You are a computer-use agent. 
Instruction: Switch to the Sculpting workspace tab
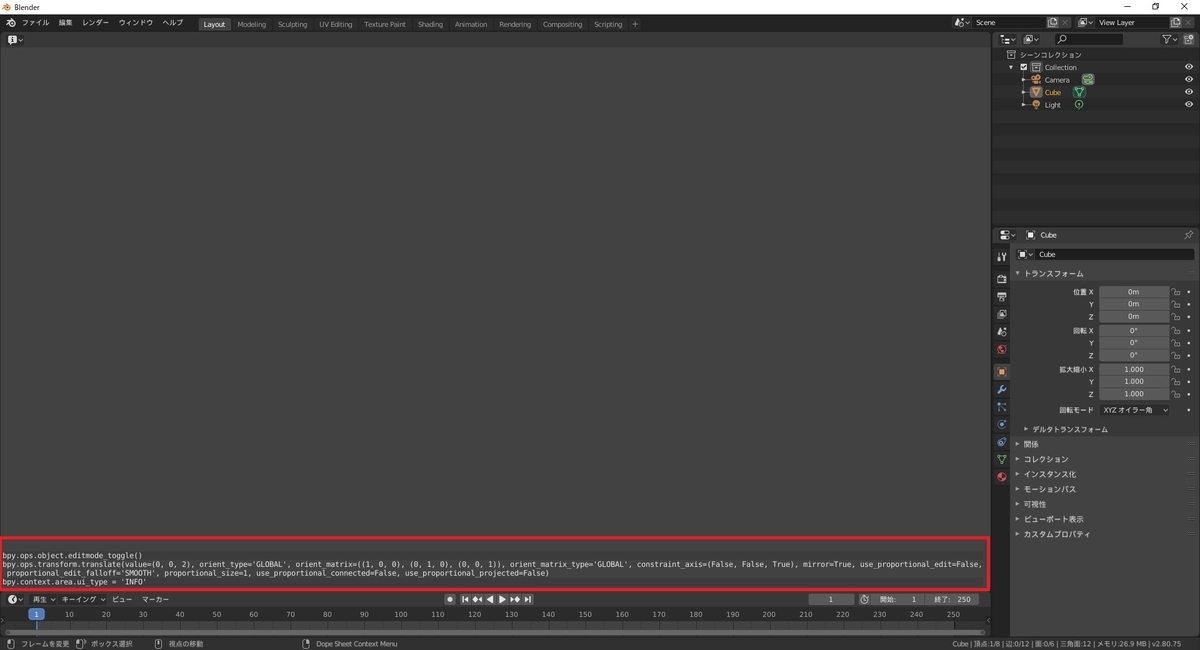[293, 24]
